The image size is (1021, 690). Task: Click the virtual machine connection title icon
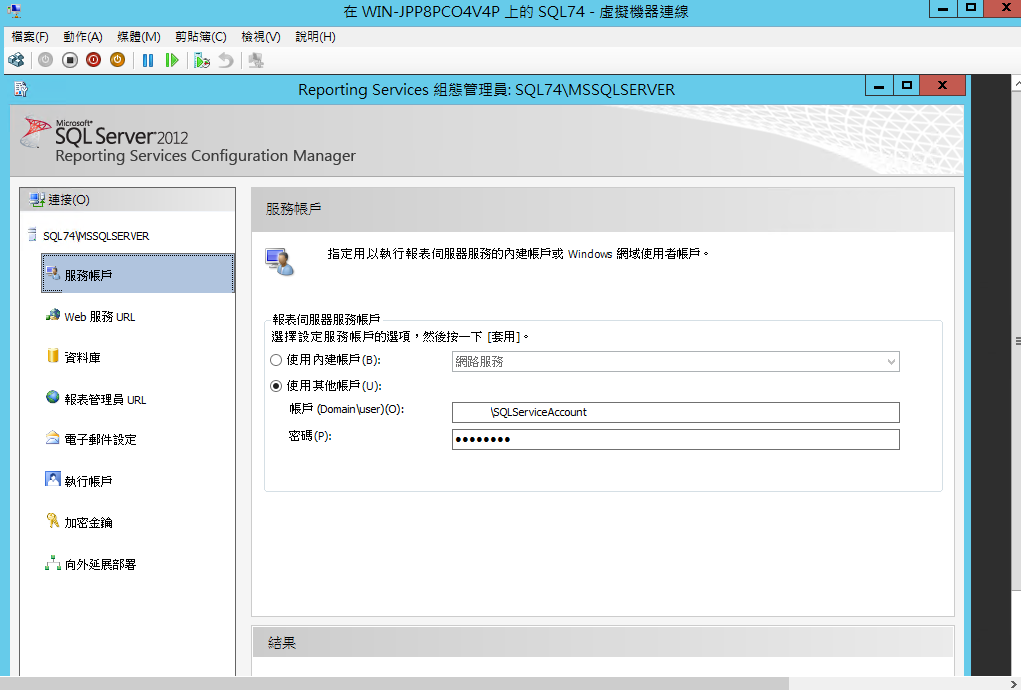click(x=12, y=10)
